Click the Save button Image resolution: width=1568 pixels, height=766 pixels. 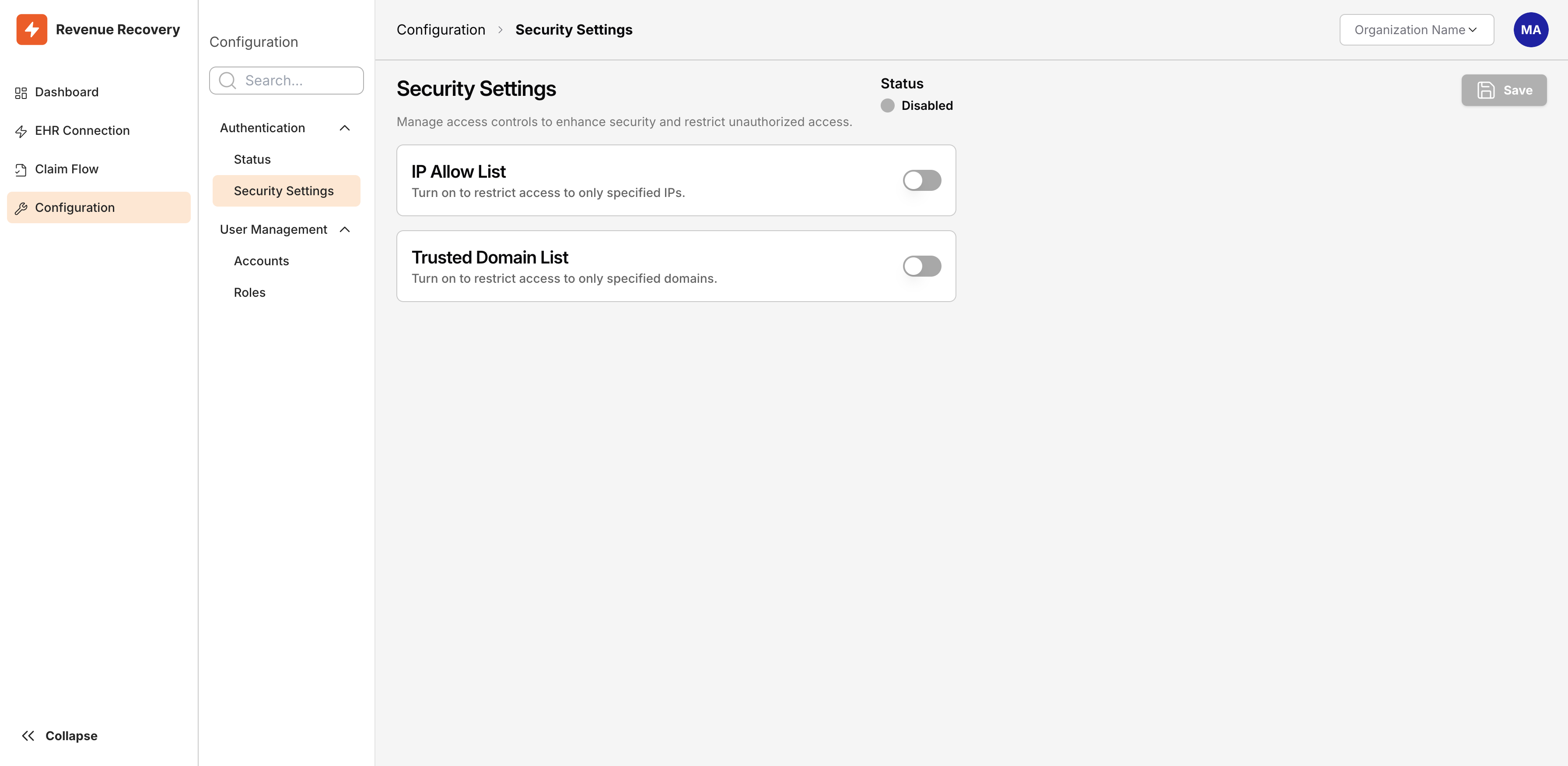click(1504, 89)
